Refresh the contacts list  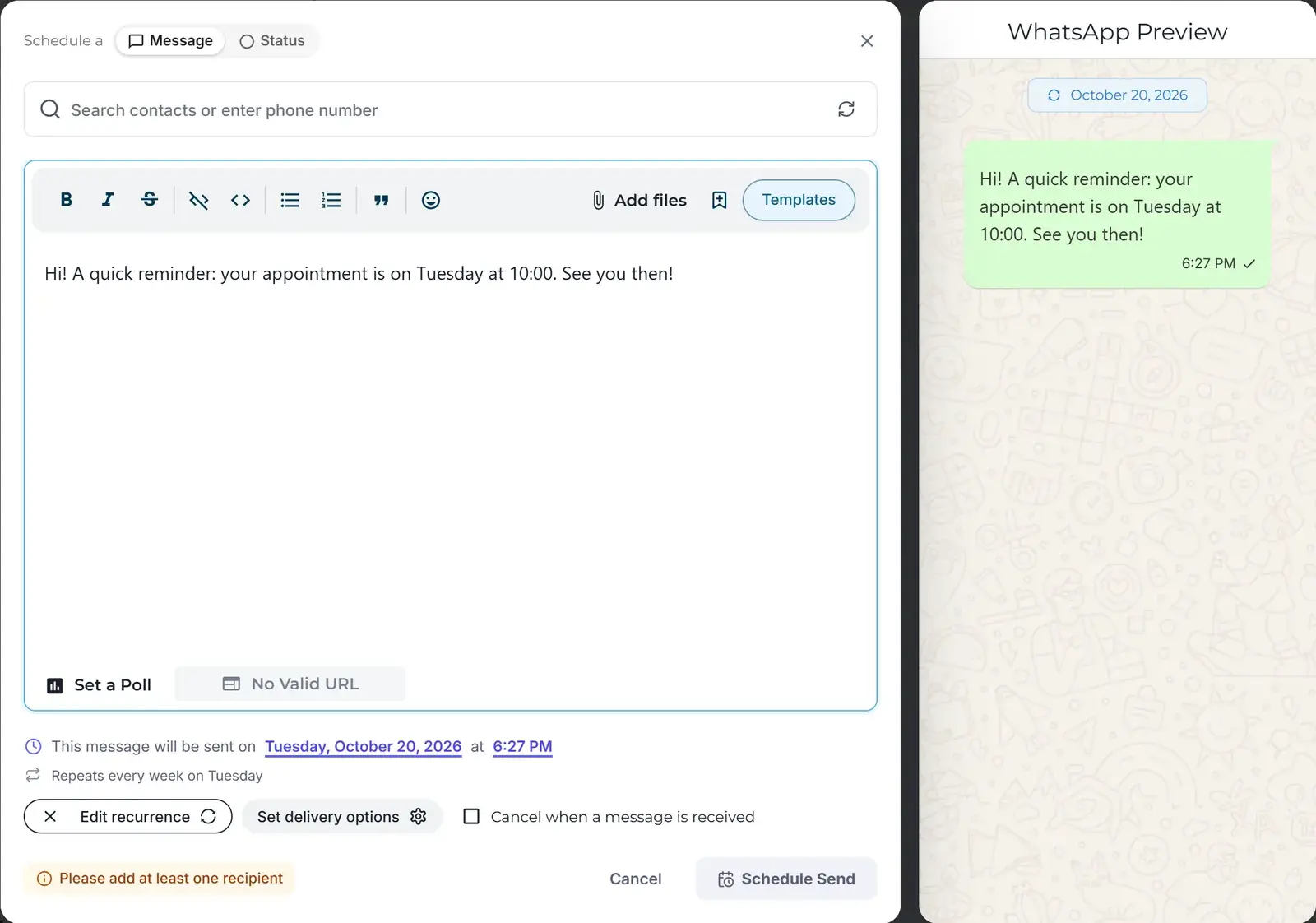(846, 109)
